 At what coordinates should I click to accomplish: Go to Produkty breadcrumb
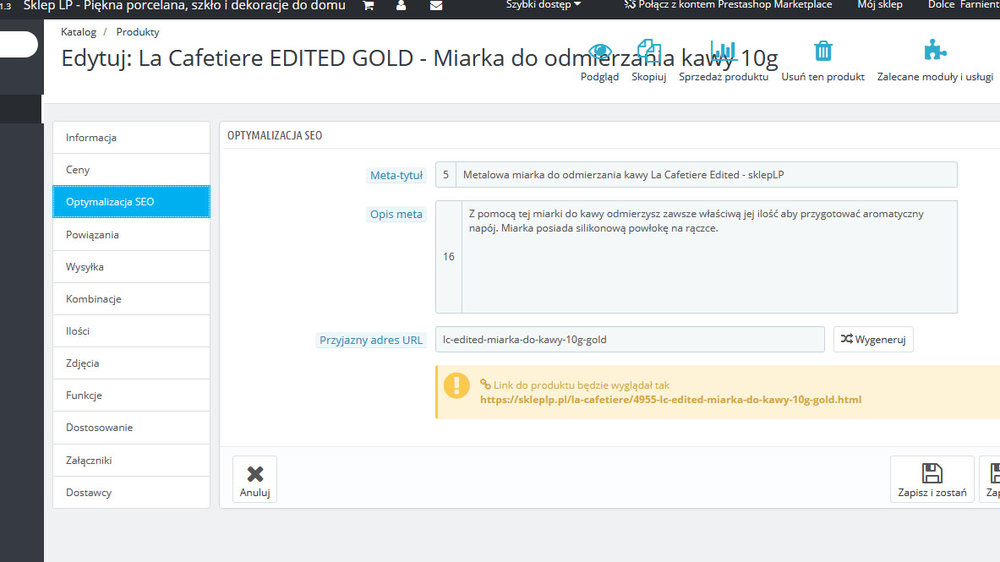pos(138,32)
